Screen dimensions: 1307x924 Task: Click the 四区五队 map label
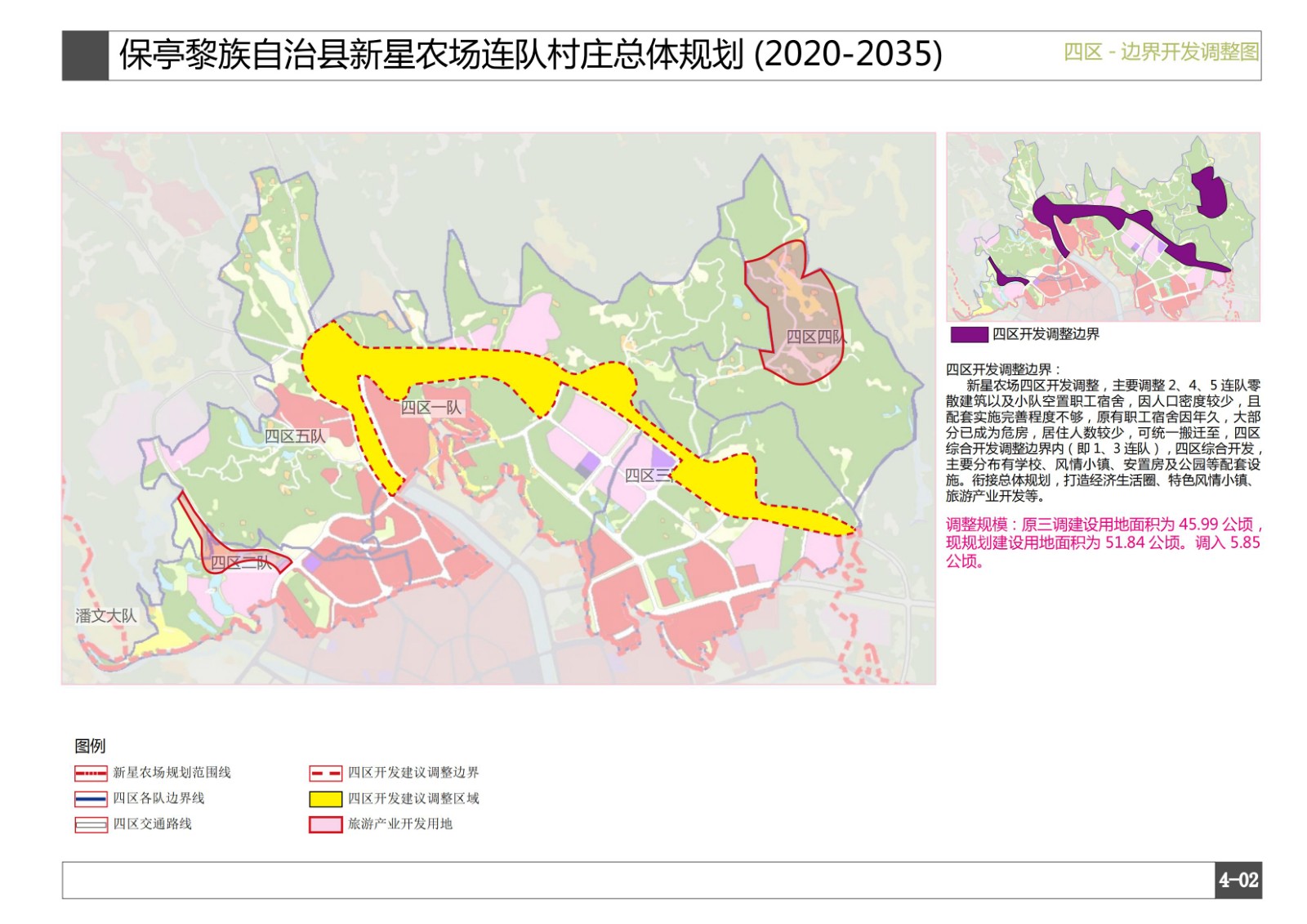coord(295,436)
